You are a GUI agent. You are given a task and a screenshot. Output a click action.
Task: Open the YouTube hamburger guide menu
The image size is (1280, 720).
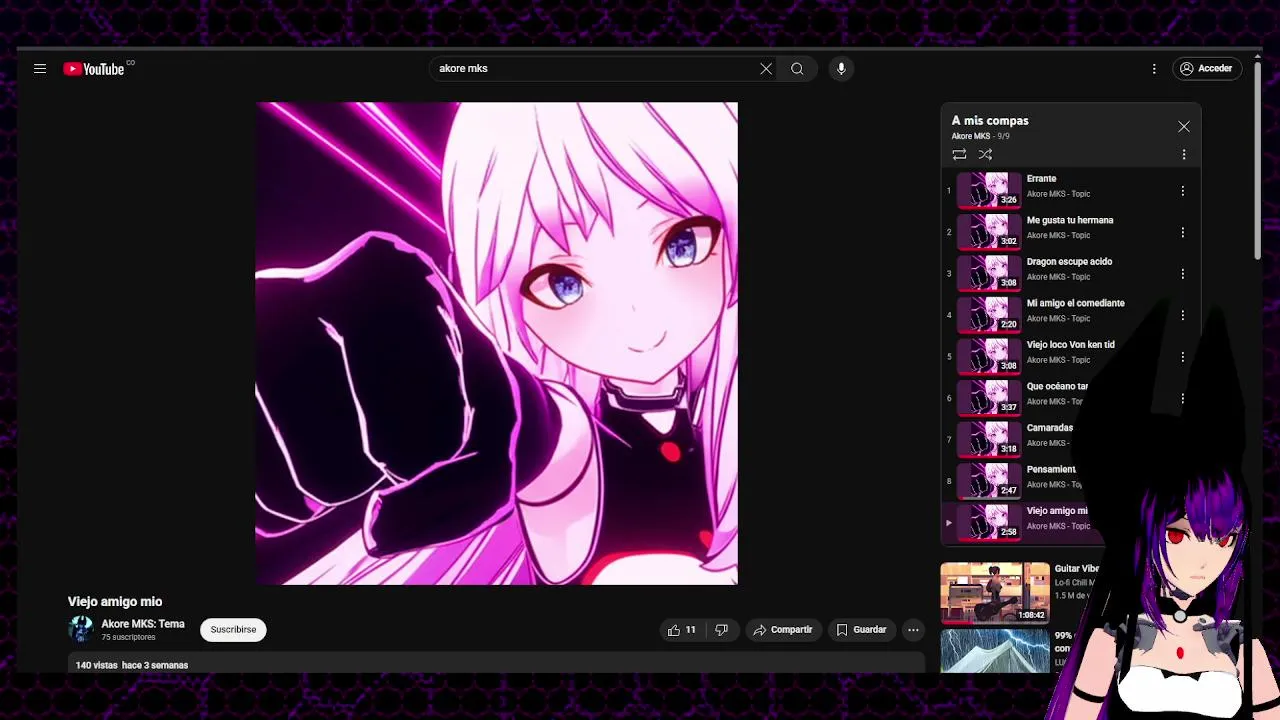pyautogui.click(x=40, y=69)
